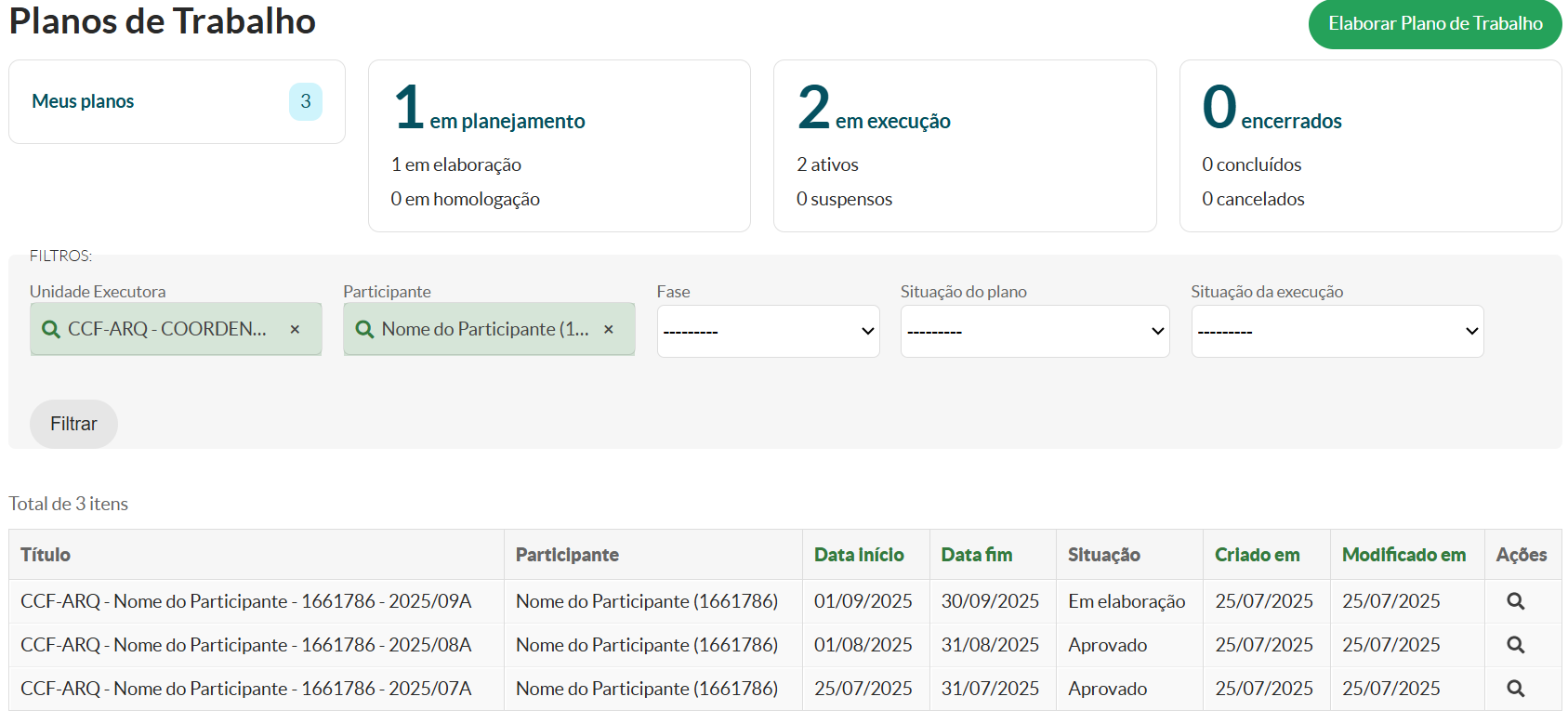
Task: Click Elaborar Plano de Trabalho button
Action: point(1435,24)
